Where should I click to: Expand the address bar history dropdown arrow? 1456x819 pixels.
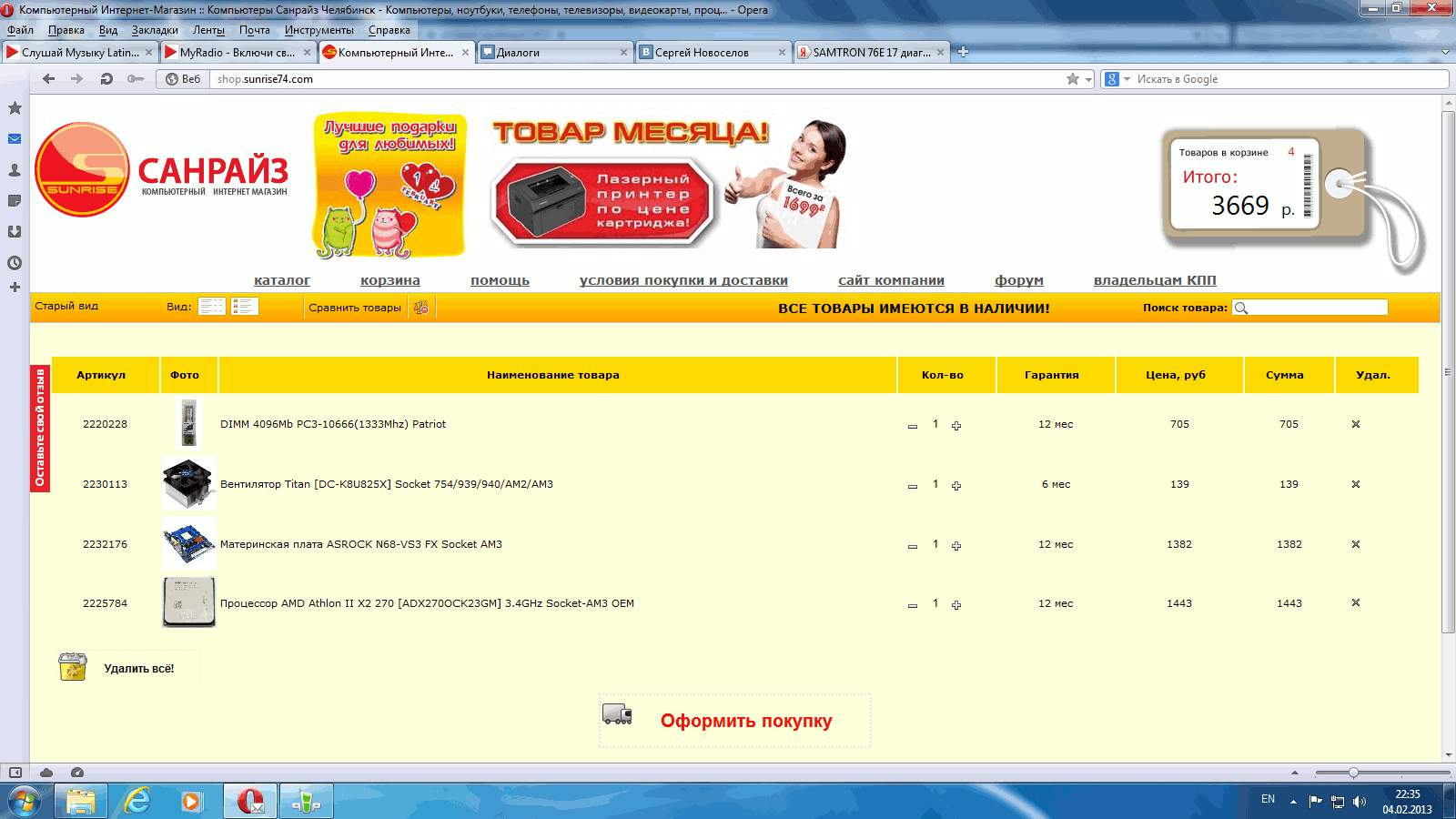(x=1088, y=79)
